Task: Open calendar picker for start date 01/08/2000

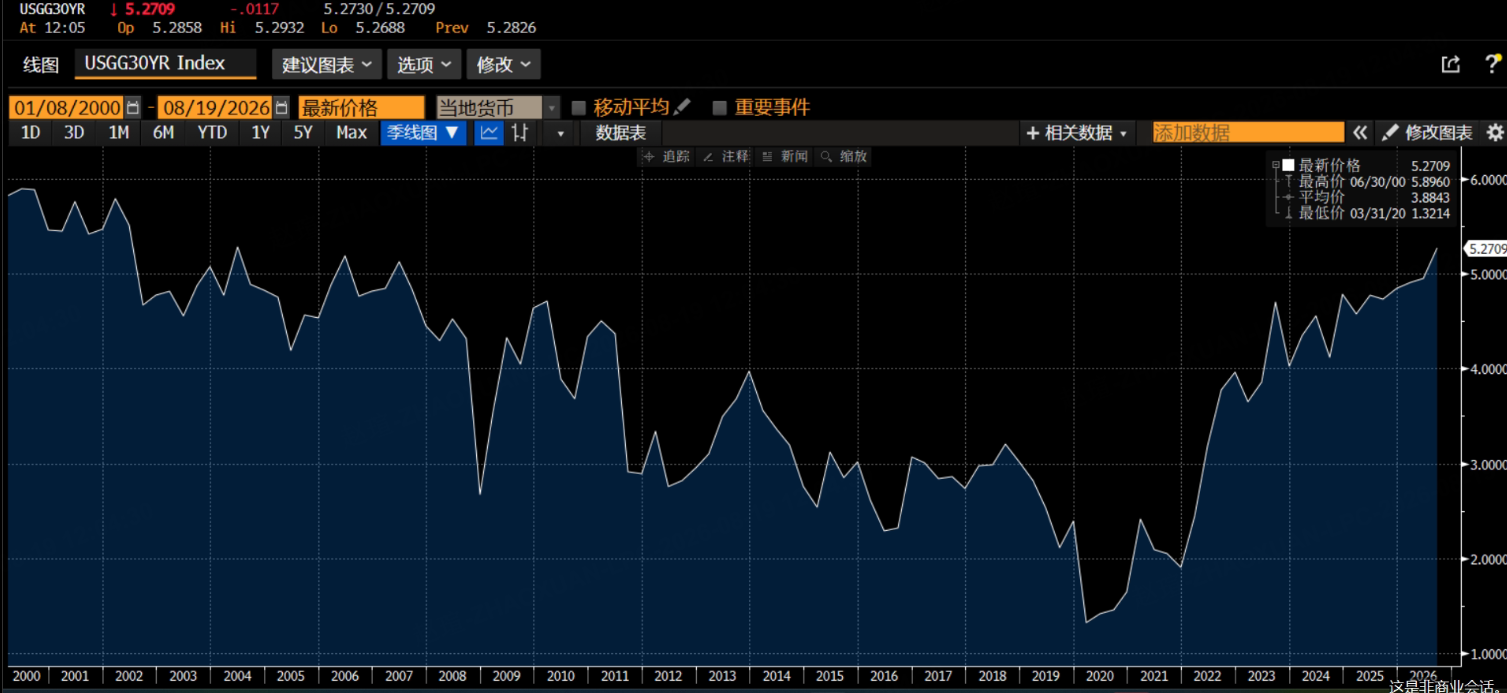Action: pyautogui.click(x=133, y=108)
